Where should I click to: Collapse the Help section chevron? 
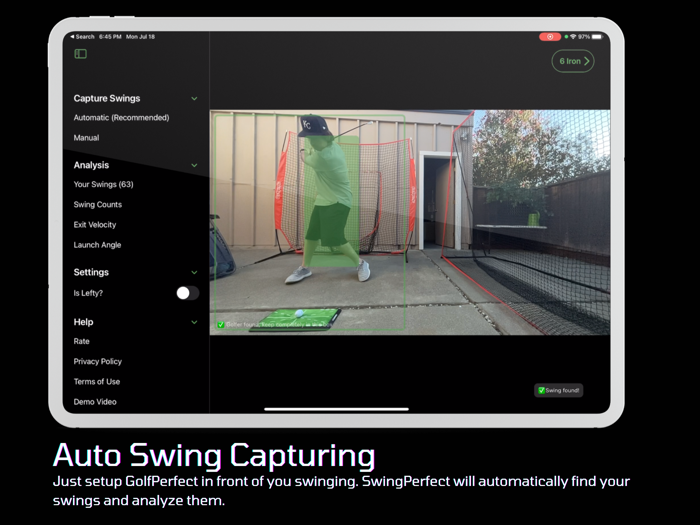pos(194,322)
